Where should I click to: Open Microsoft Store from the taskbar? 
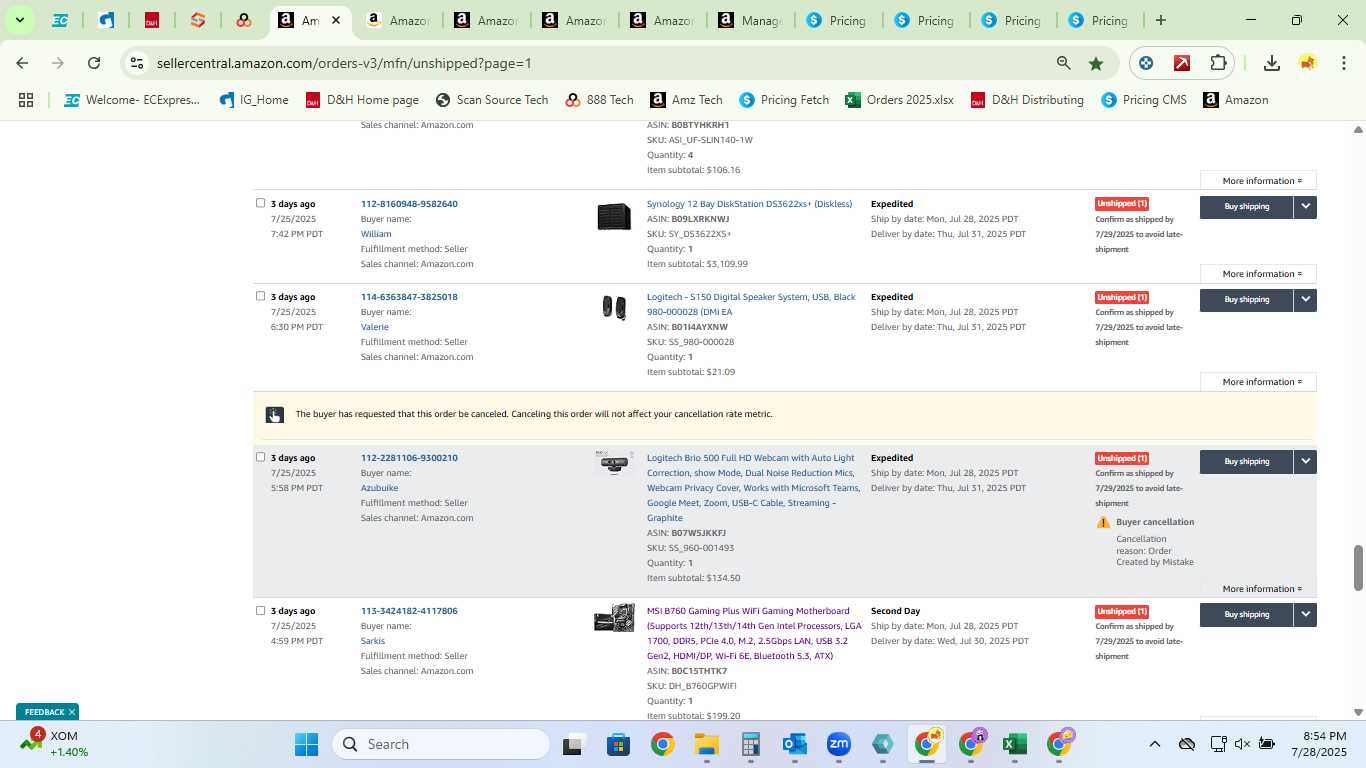[618, 744]
